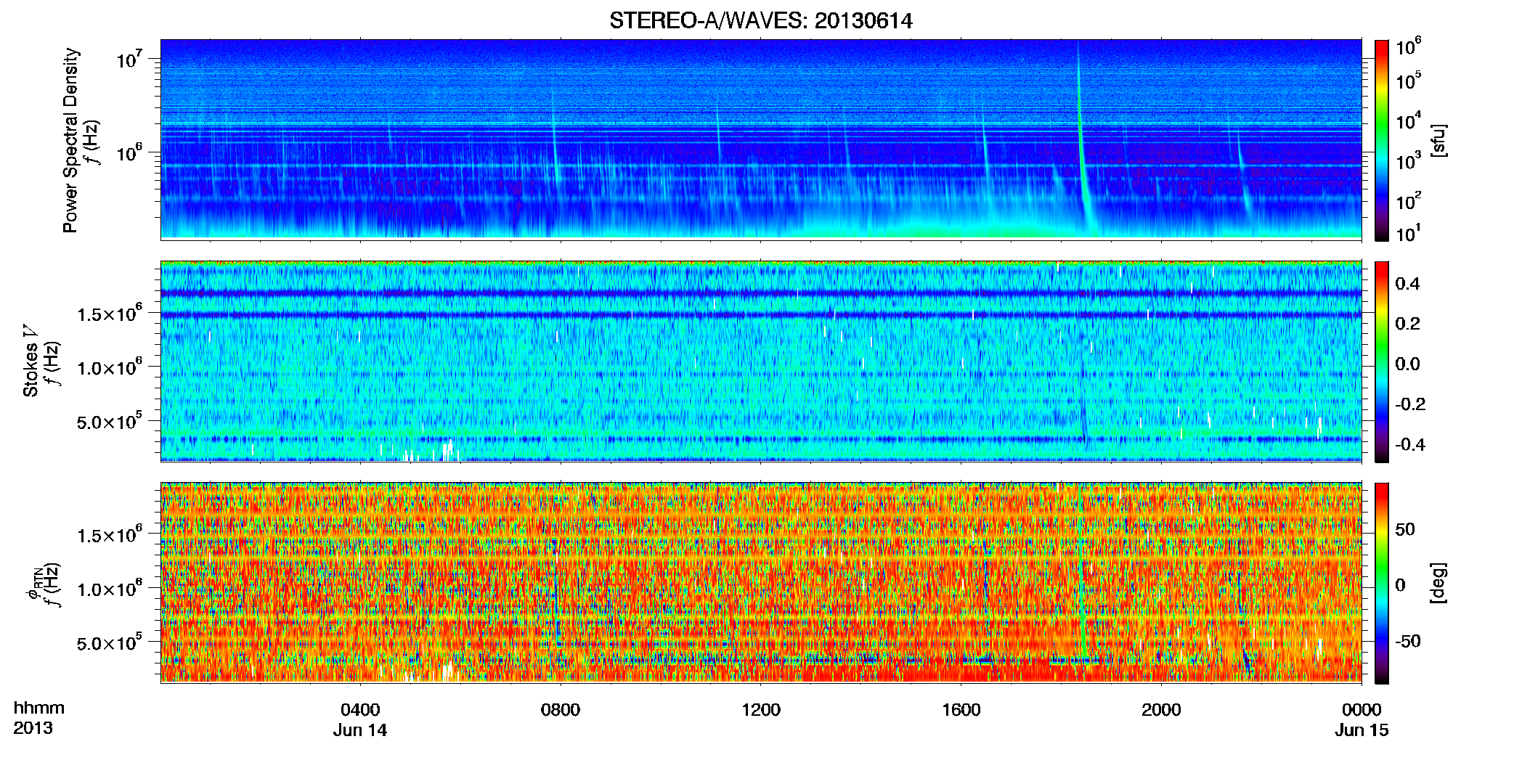Click the 1.0×10^6 tick of the φRTN panel
This screenshot has width=1522, height=784.
[x=110, y=588]
